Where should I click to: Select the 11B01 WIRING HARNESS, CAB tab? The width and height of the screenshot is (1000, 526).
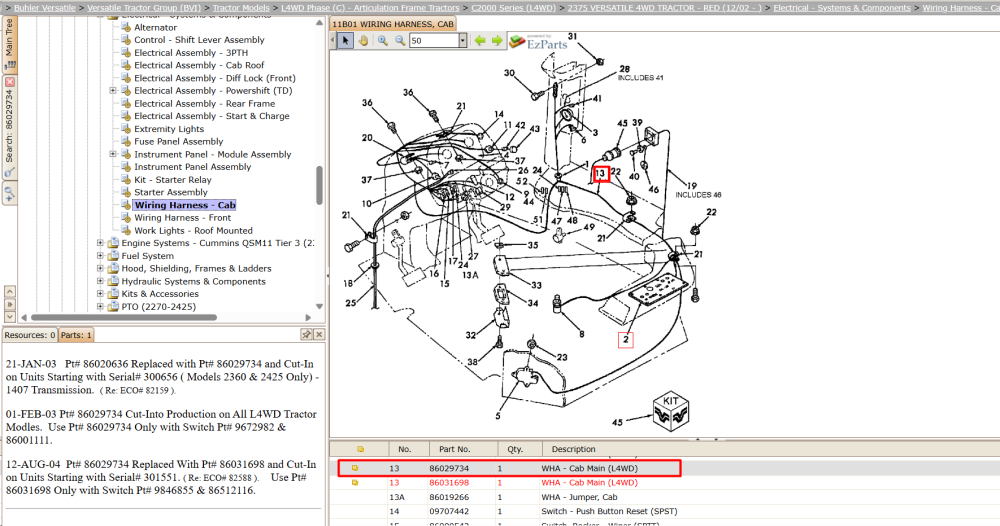[393, 24]
